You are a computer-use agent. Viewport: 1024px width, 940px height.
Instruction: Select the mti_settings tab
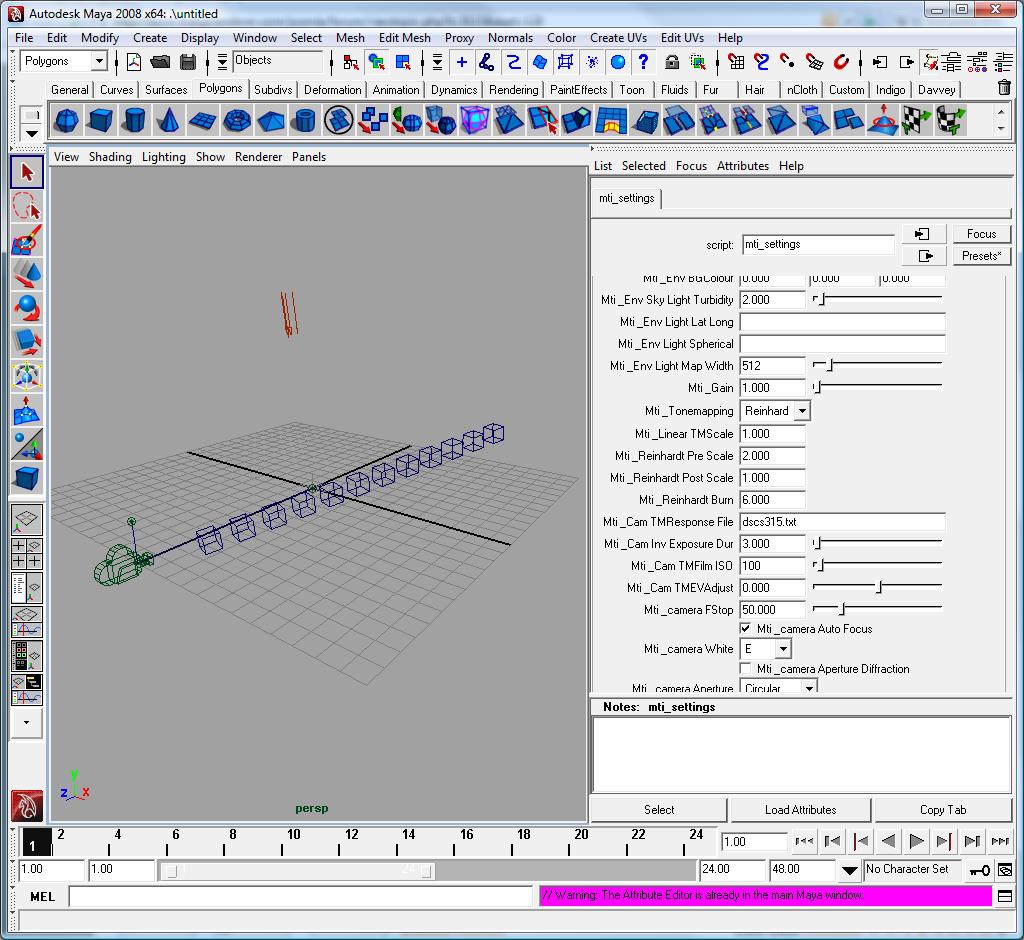pos(626,198)
